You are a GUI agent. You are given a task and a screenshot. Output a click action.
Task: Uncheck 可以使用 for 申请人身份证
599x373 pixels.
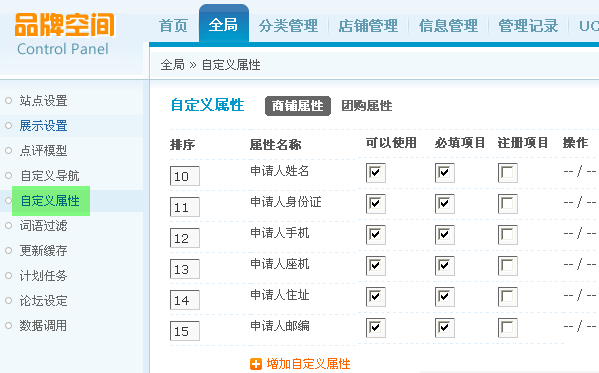tap(376, 204)
